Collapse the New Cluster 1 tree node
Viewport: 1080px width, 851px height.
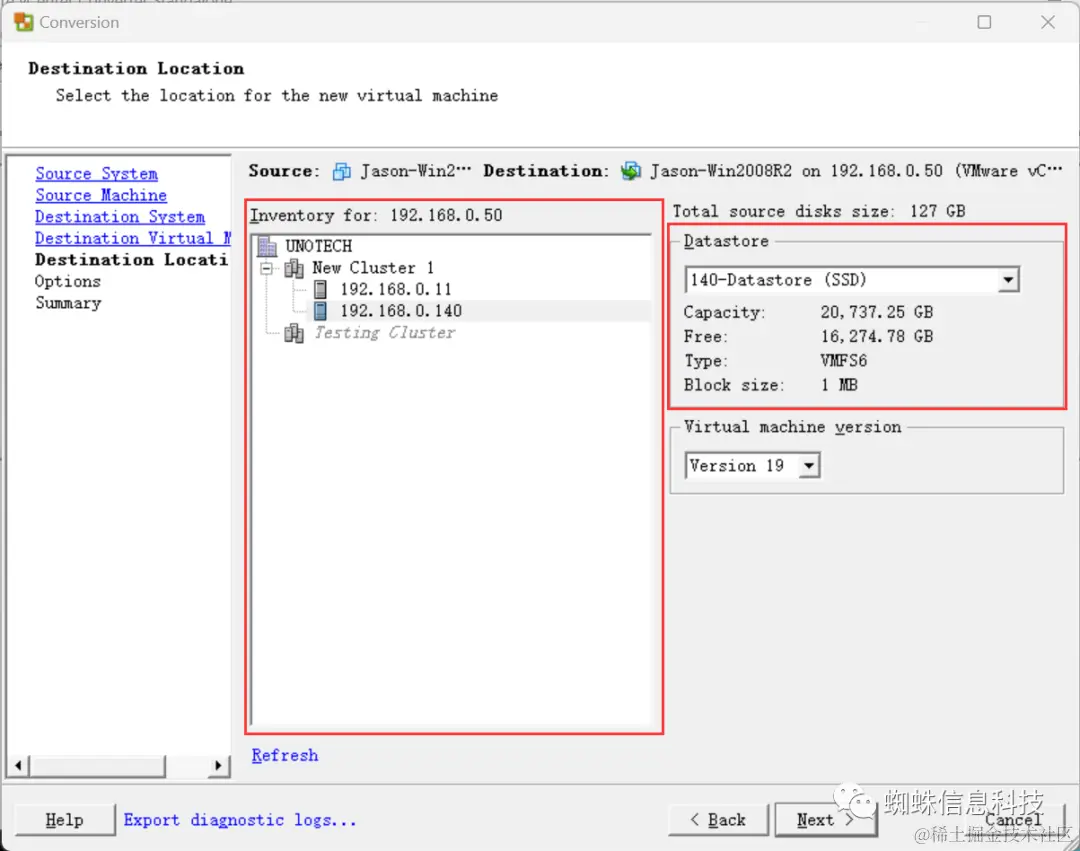click(267, 268)
